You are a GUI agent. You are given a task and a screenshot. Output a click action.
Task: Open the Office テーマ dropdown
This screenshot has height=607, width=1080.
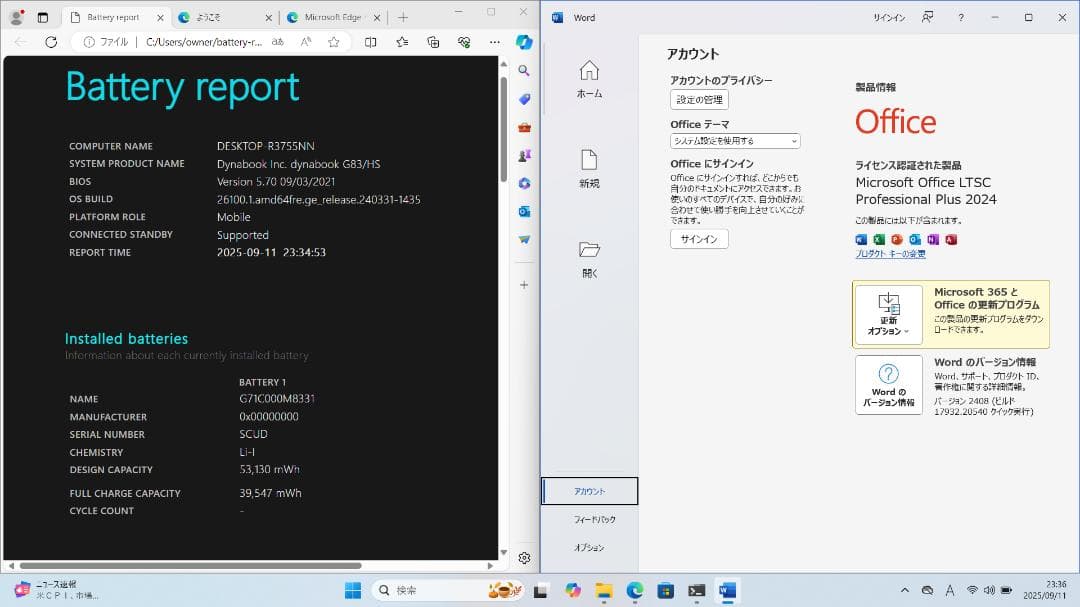coord(735,141)
